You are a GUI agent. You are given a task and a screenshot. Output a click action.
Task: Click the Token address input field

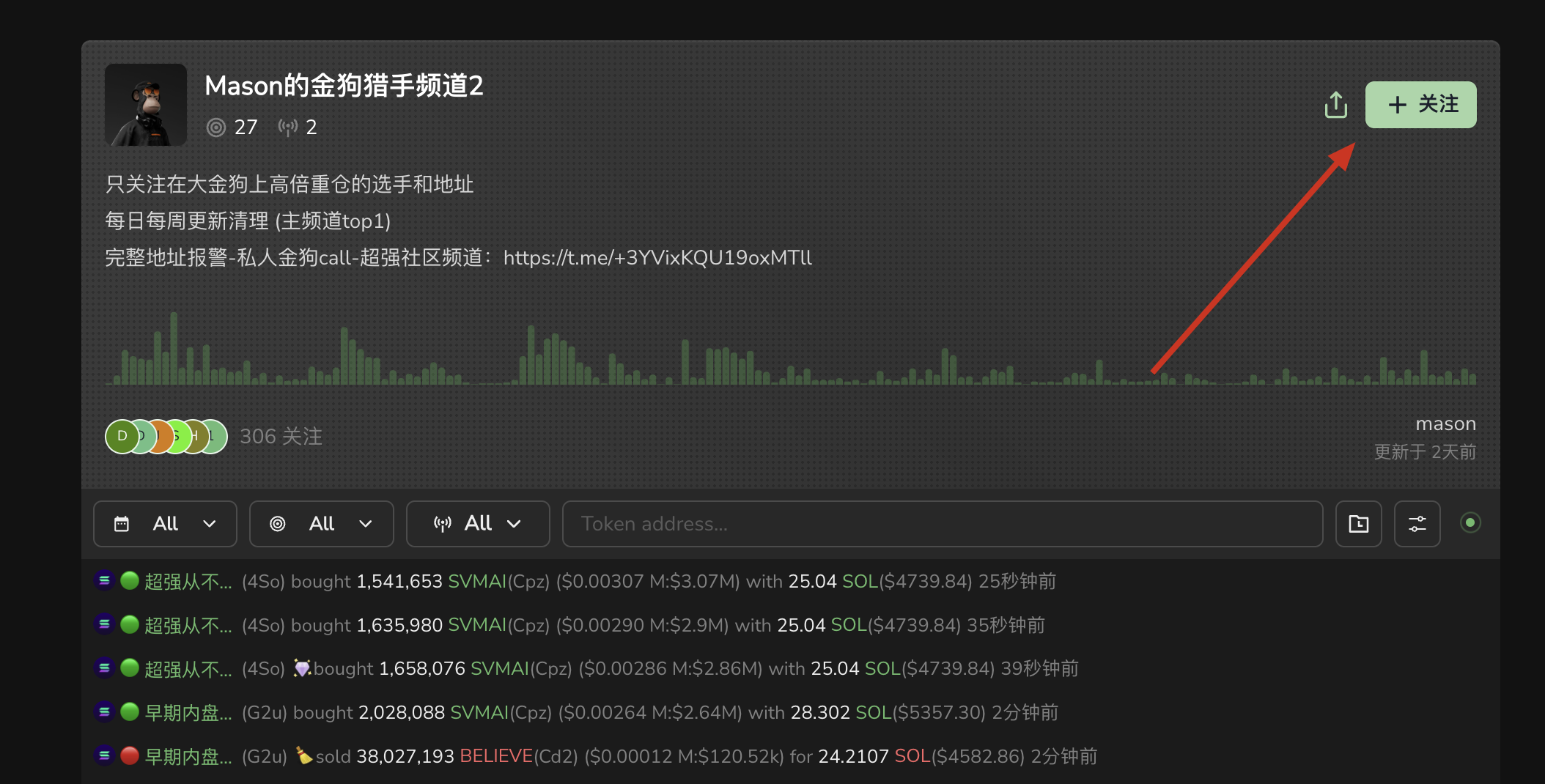click(942, 524)
